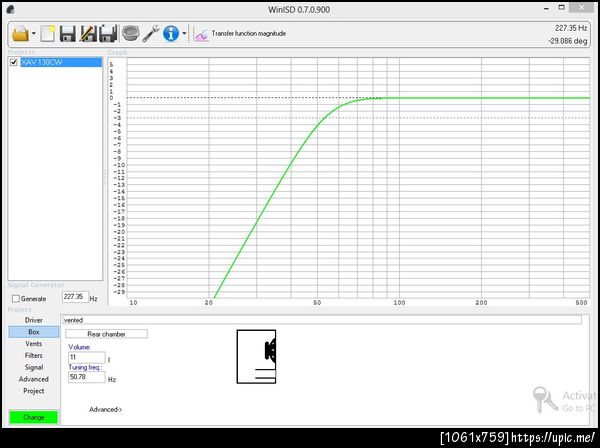This screenshot has height=448, width=600.
Task: Switch to the Vents tab
Action: pyautogui.click(x=34, y=344)
